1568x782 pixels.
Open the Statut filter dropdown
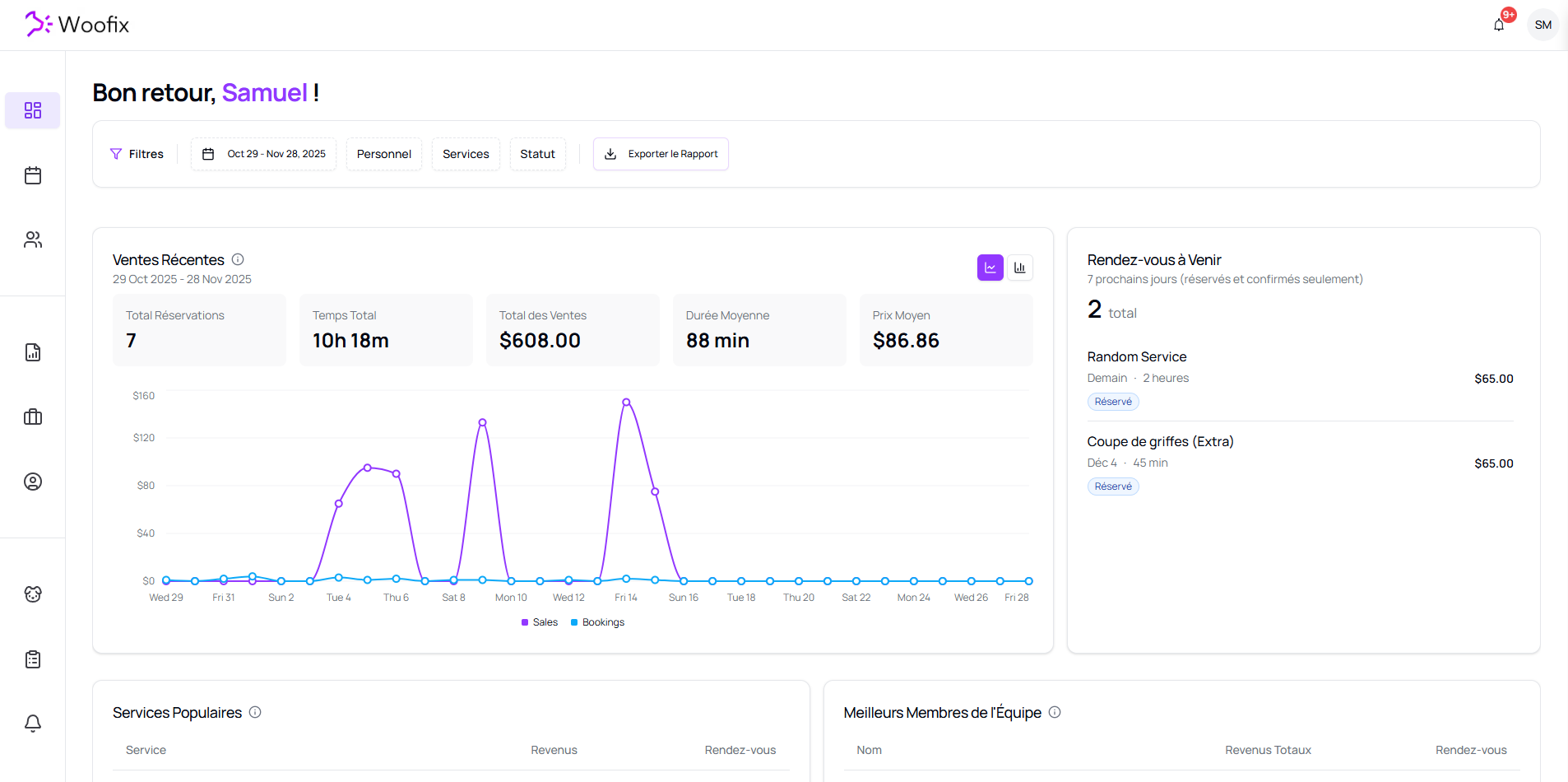click(x=537, y=154)
